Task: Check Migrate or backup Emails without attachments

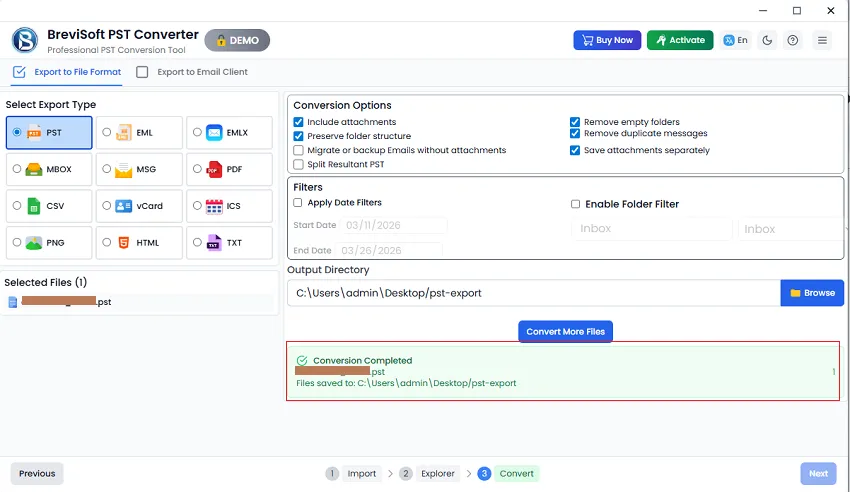Action: click(x=298, y=150)
